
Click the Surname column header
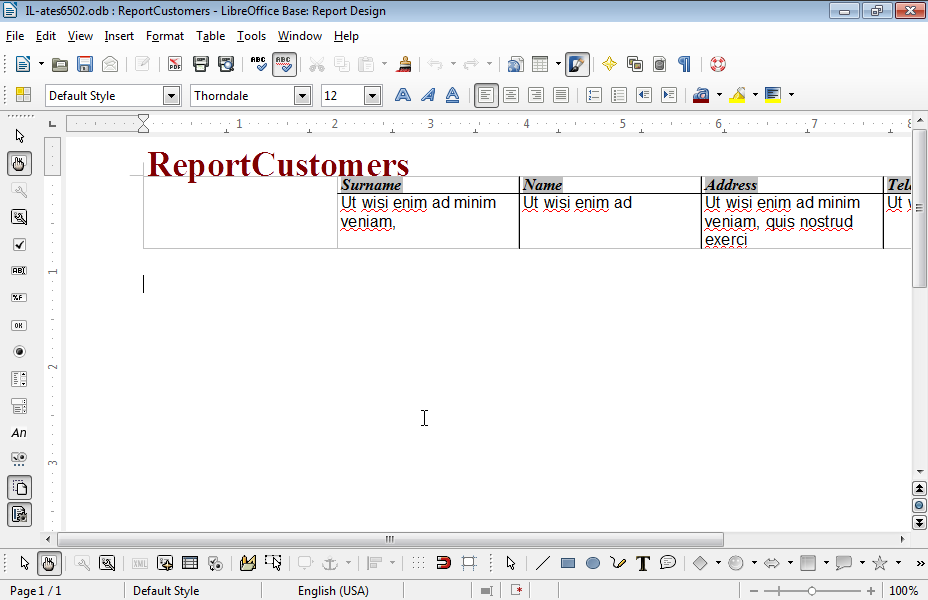(x=371, y=185)
